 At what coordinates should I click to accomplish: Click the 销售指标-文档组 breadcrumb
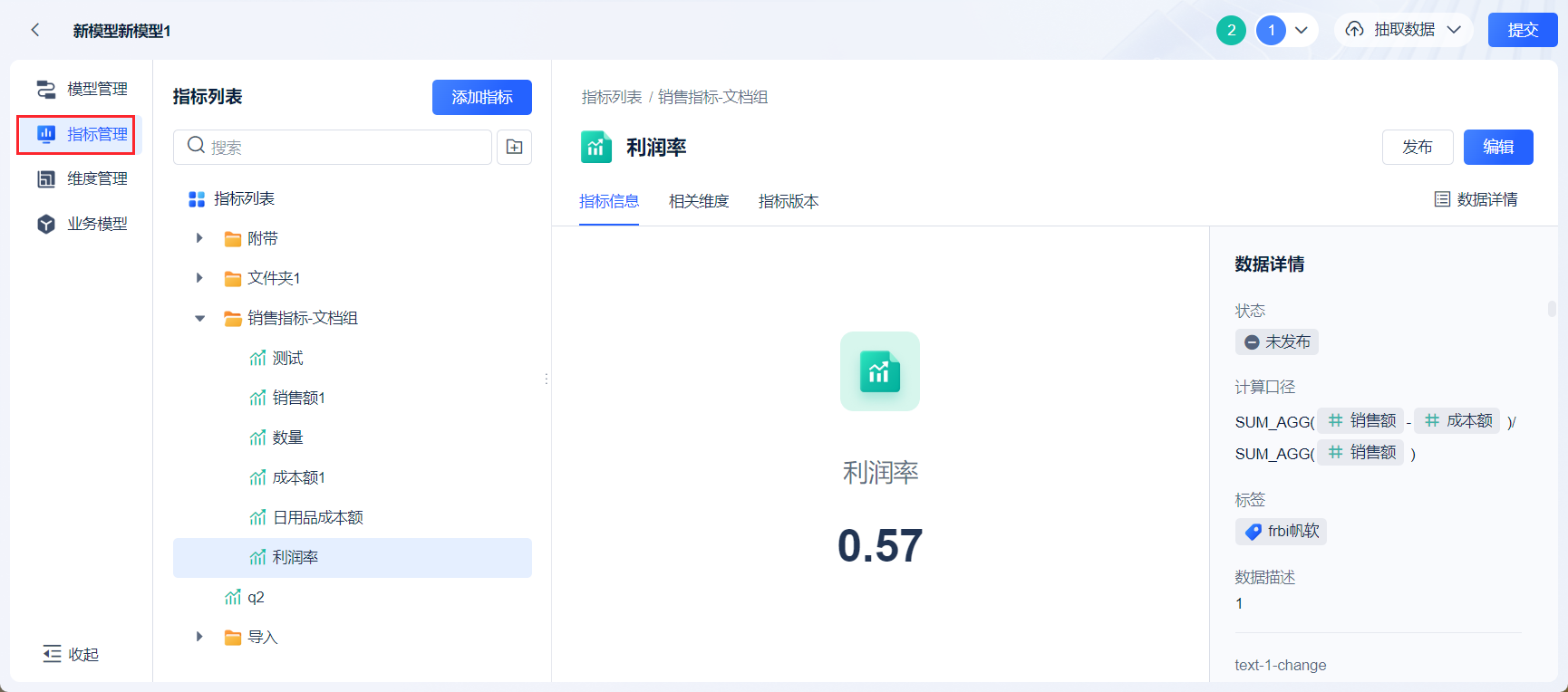pos(713,97)
